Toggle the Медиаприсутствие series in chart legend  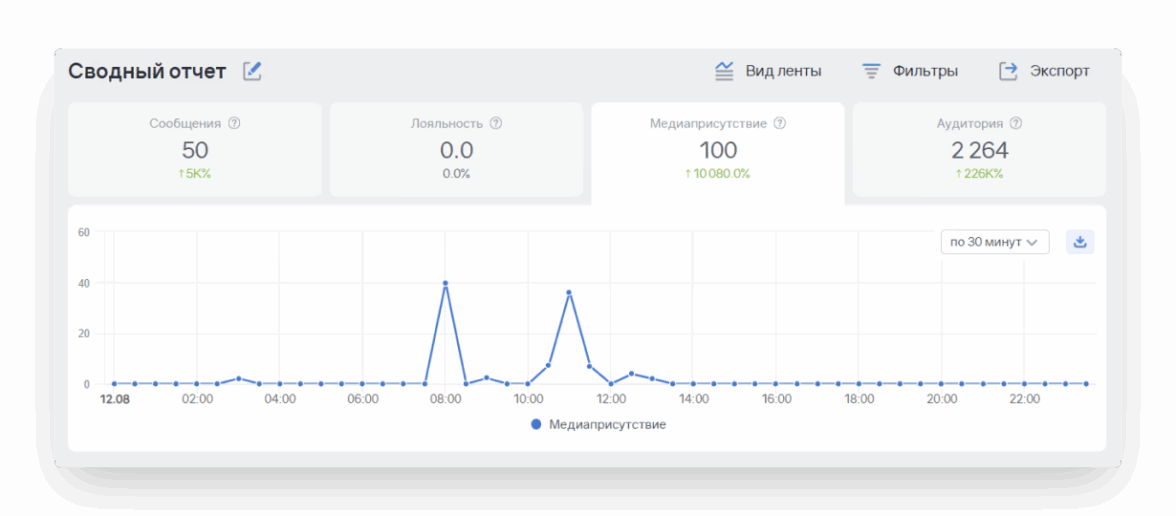(598, 424)
